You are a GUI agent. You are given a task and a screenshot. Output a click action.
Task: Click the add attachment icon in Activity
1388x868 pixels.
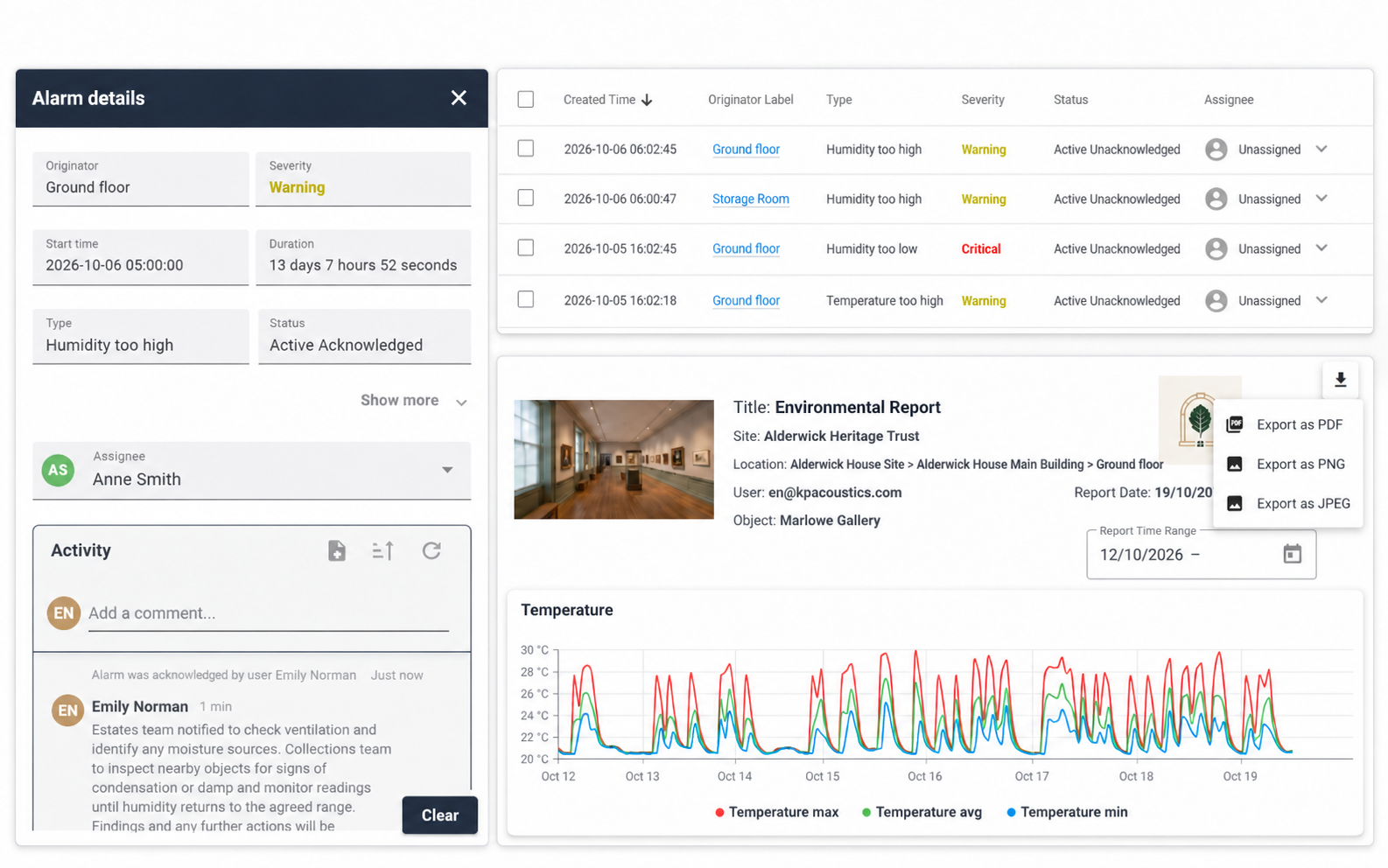337,550
